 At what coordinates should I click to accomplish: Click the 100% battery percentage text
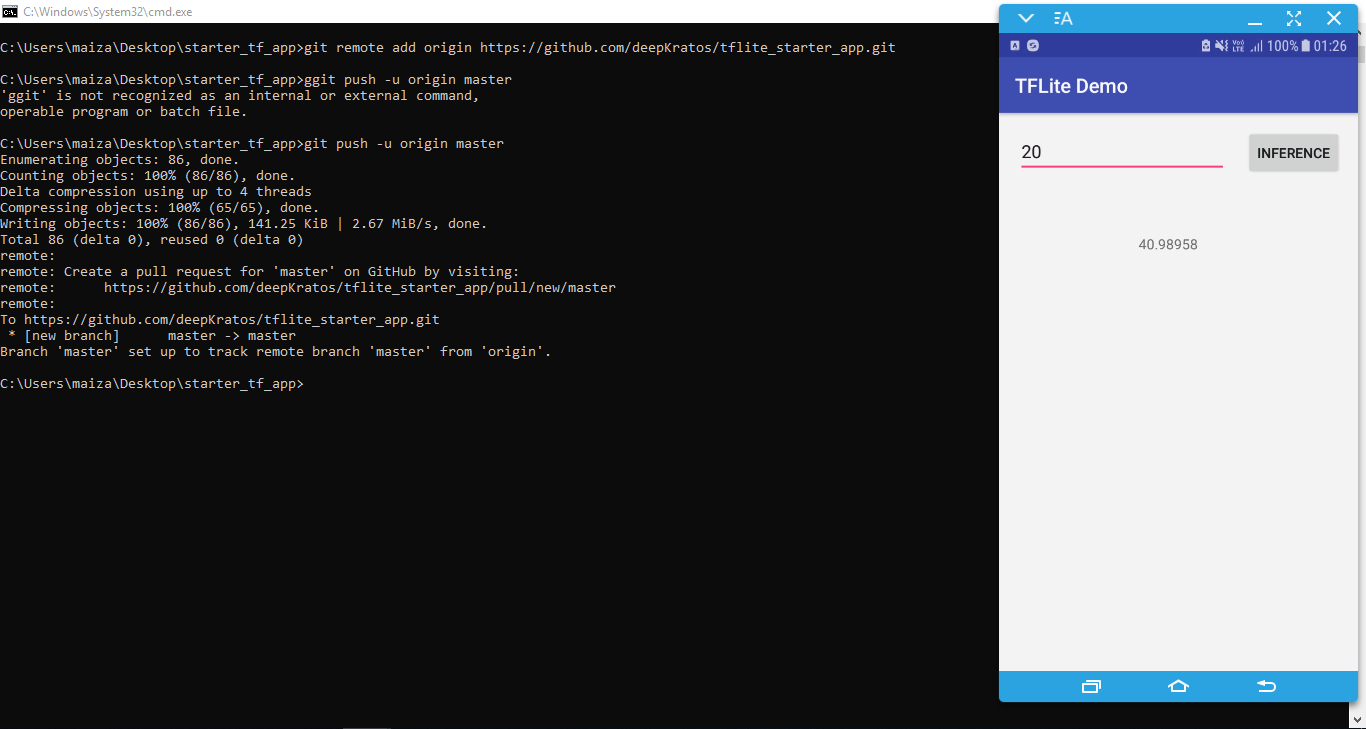(x=1282, y=46)
